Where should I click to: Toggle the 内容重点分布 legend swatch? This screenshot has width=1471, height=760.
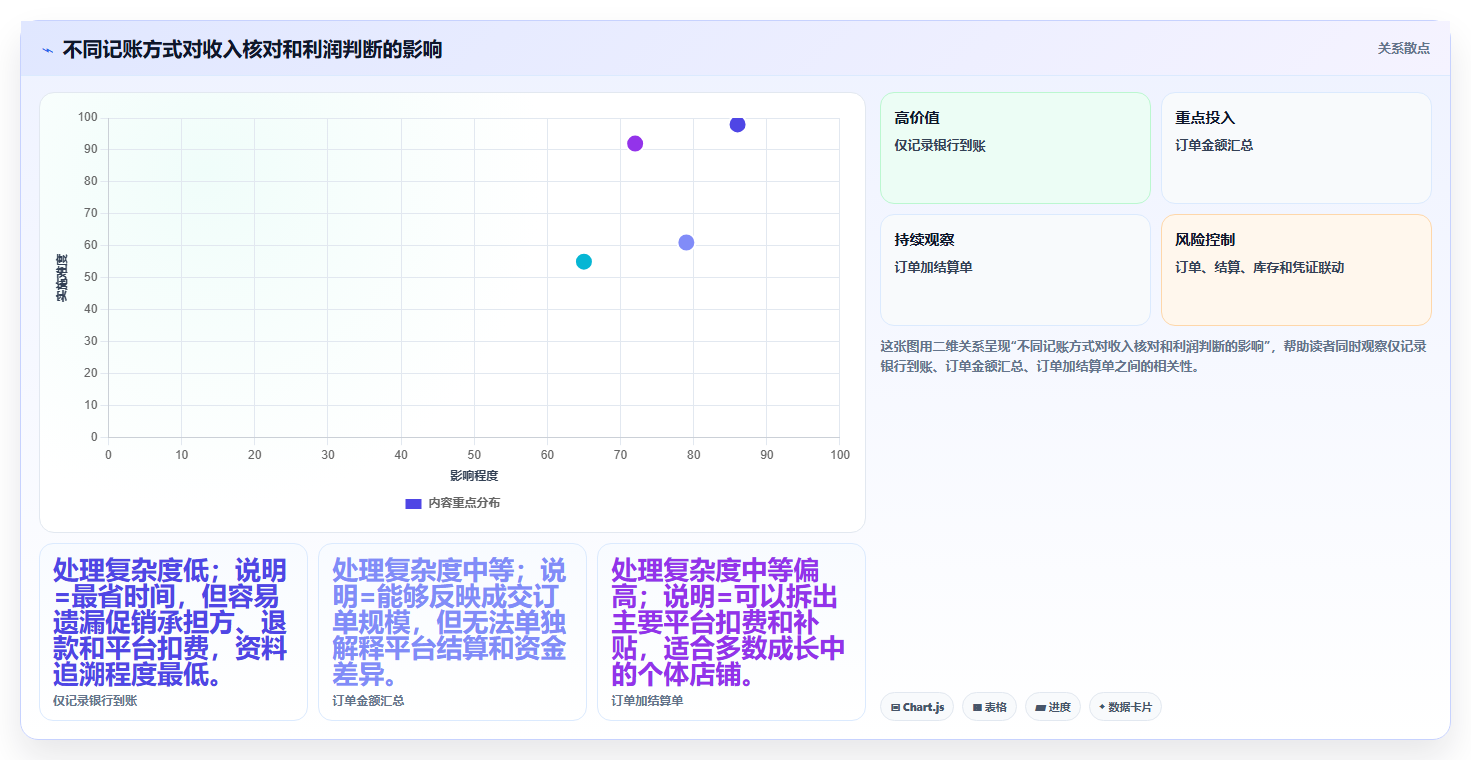pyautogui.click(x=413, y=503)
